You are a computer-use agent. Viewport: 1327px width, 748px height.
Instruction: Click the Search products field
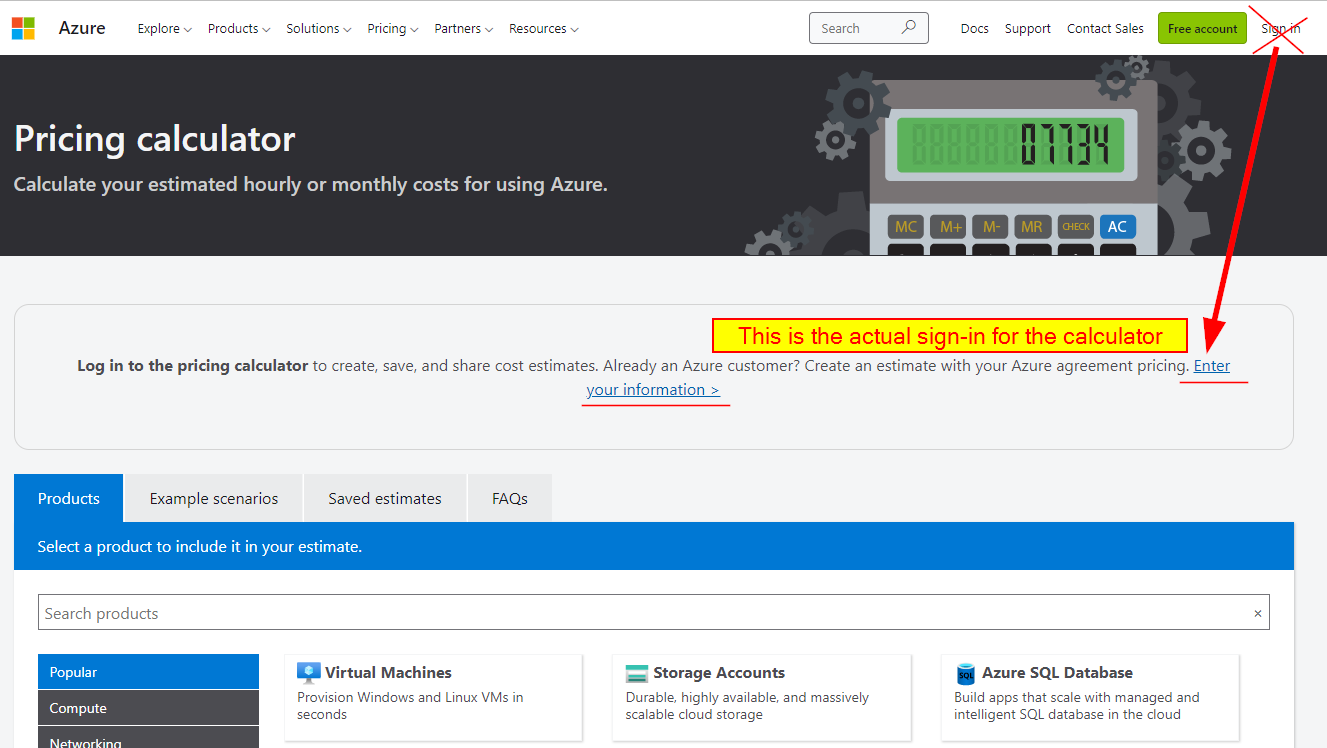654,613
